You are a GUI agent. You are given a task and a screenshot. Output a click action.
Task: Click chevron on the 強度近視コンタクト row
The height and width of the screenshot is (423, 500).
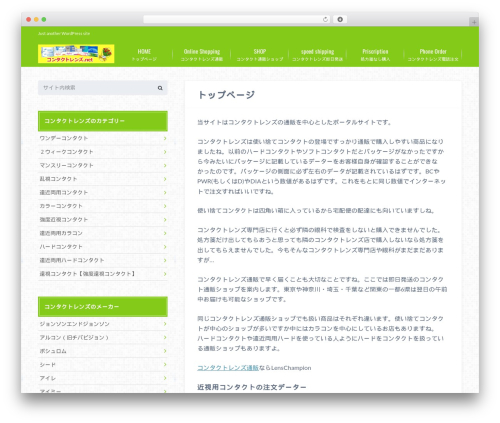click(165, 220)
